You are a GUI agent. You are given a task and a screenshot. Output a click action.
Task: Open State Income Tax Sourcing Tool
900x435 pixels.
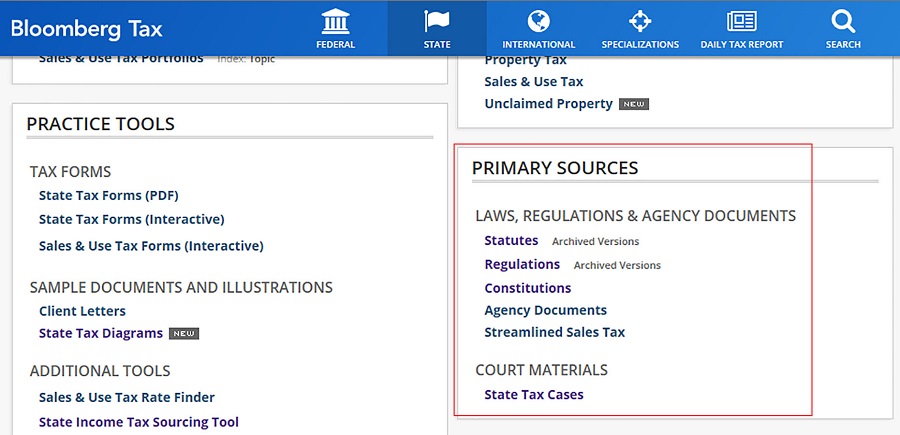coord(139,422)
